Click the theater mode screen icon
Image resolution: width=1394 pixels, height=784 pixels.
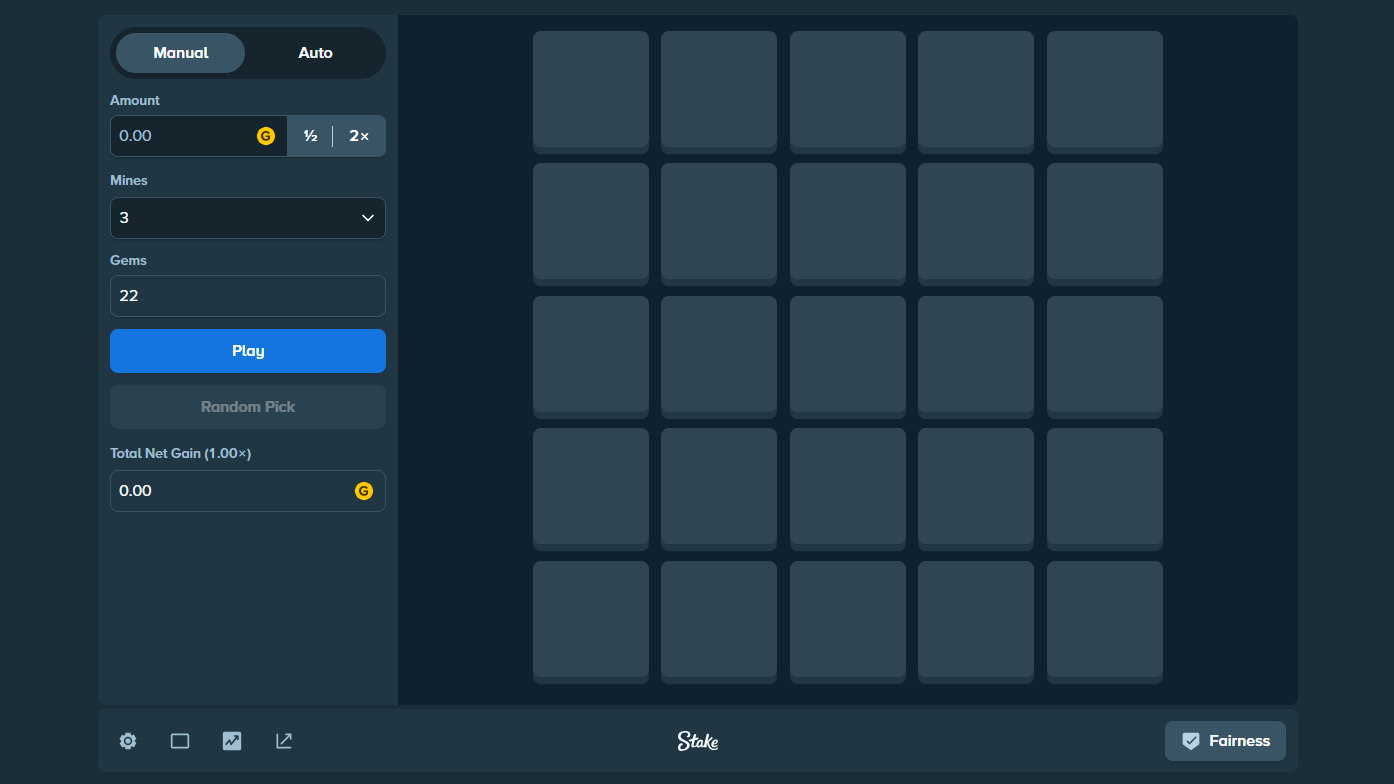tap(179, 740)
